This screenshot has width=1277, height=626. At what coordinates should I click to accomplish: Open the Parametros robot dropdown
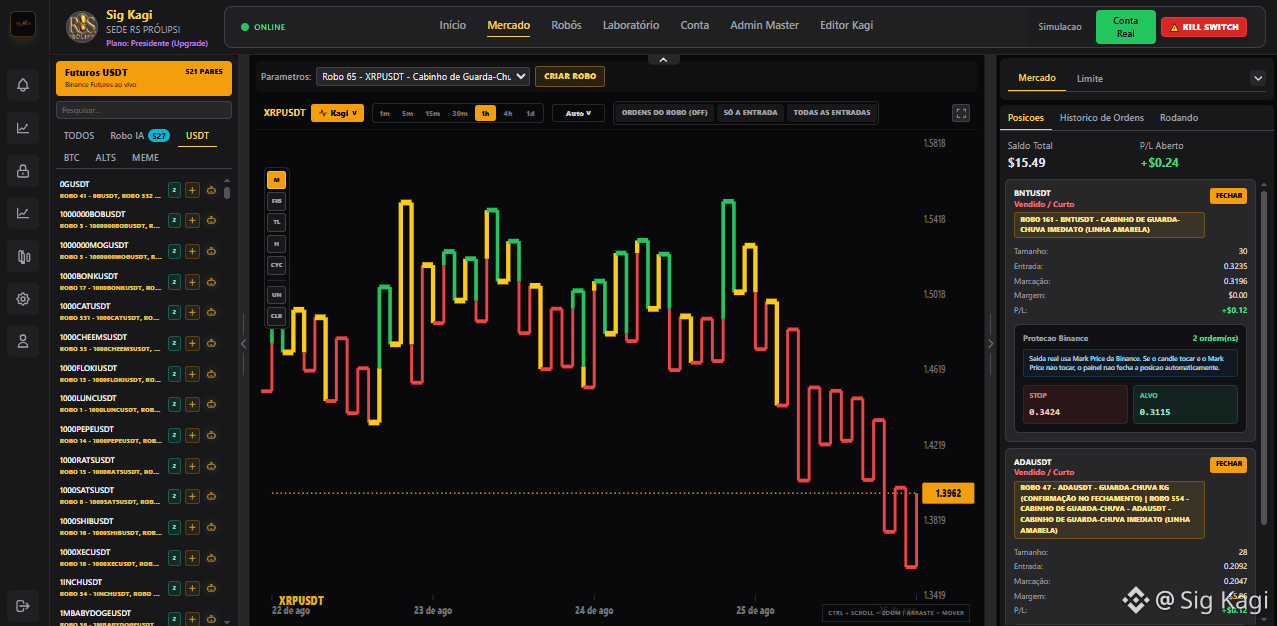[x=422, y=76]
